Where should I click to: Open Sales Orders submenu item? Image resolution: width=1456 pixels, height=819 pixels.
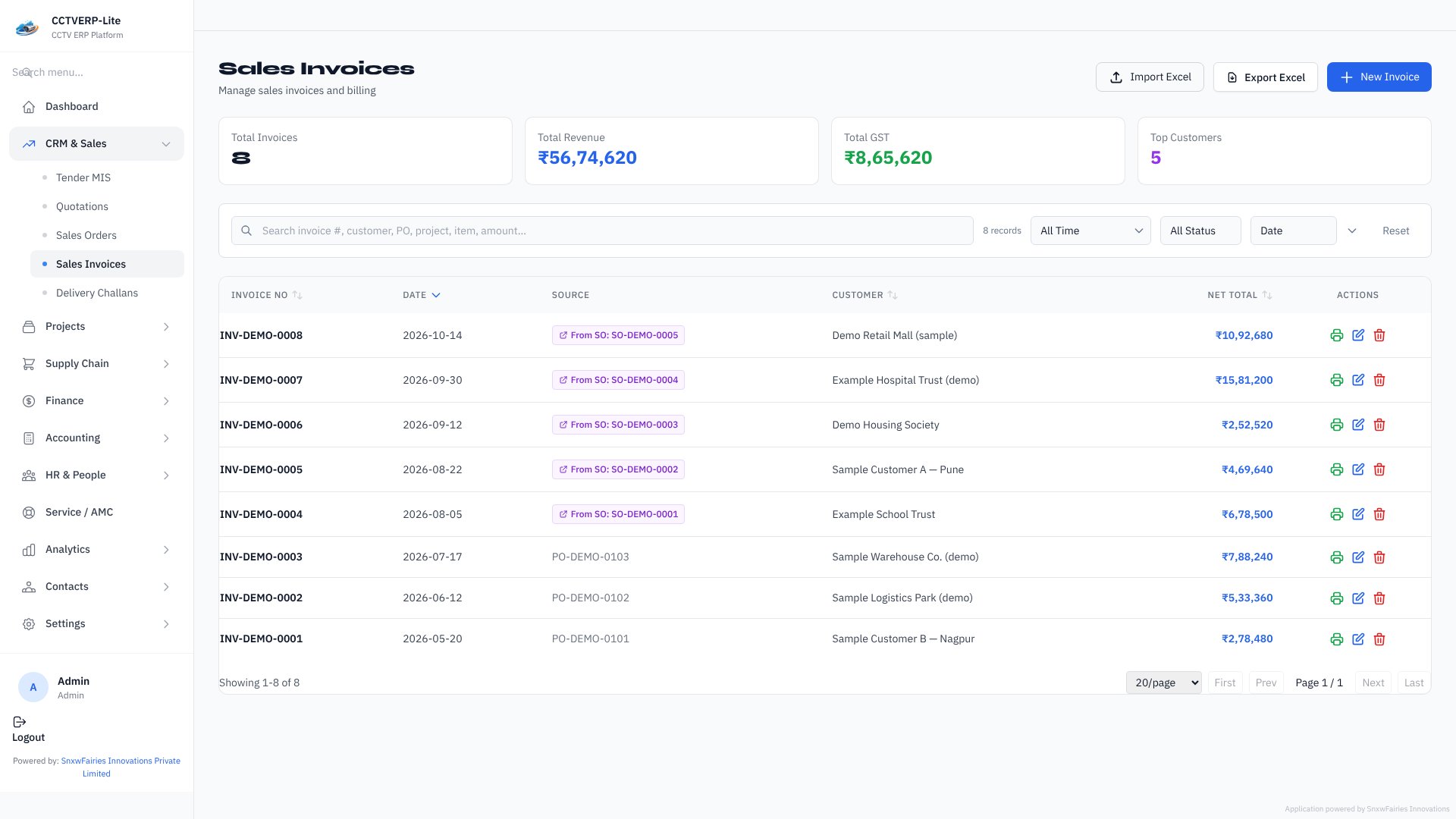pos(107,235)
